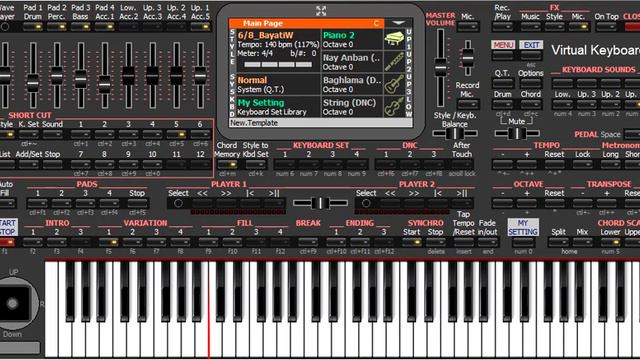Toggle the FX Music button

click(x=531, y=27)
